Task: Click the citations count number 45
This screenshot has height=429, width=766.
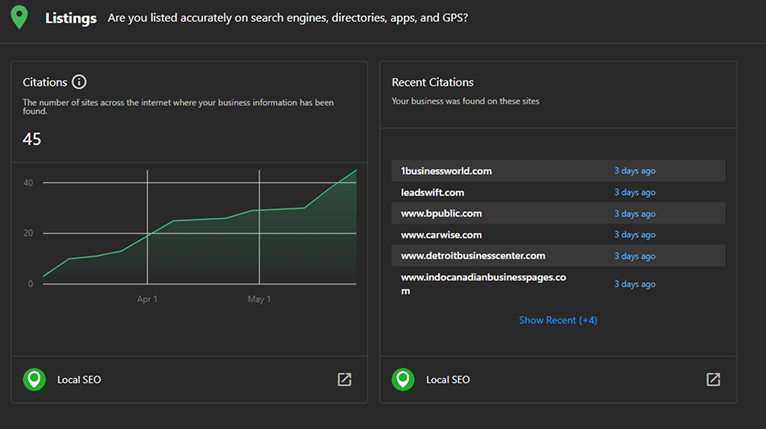Action: 32,139
